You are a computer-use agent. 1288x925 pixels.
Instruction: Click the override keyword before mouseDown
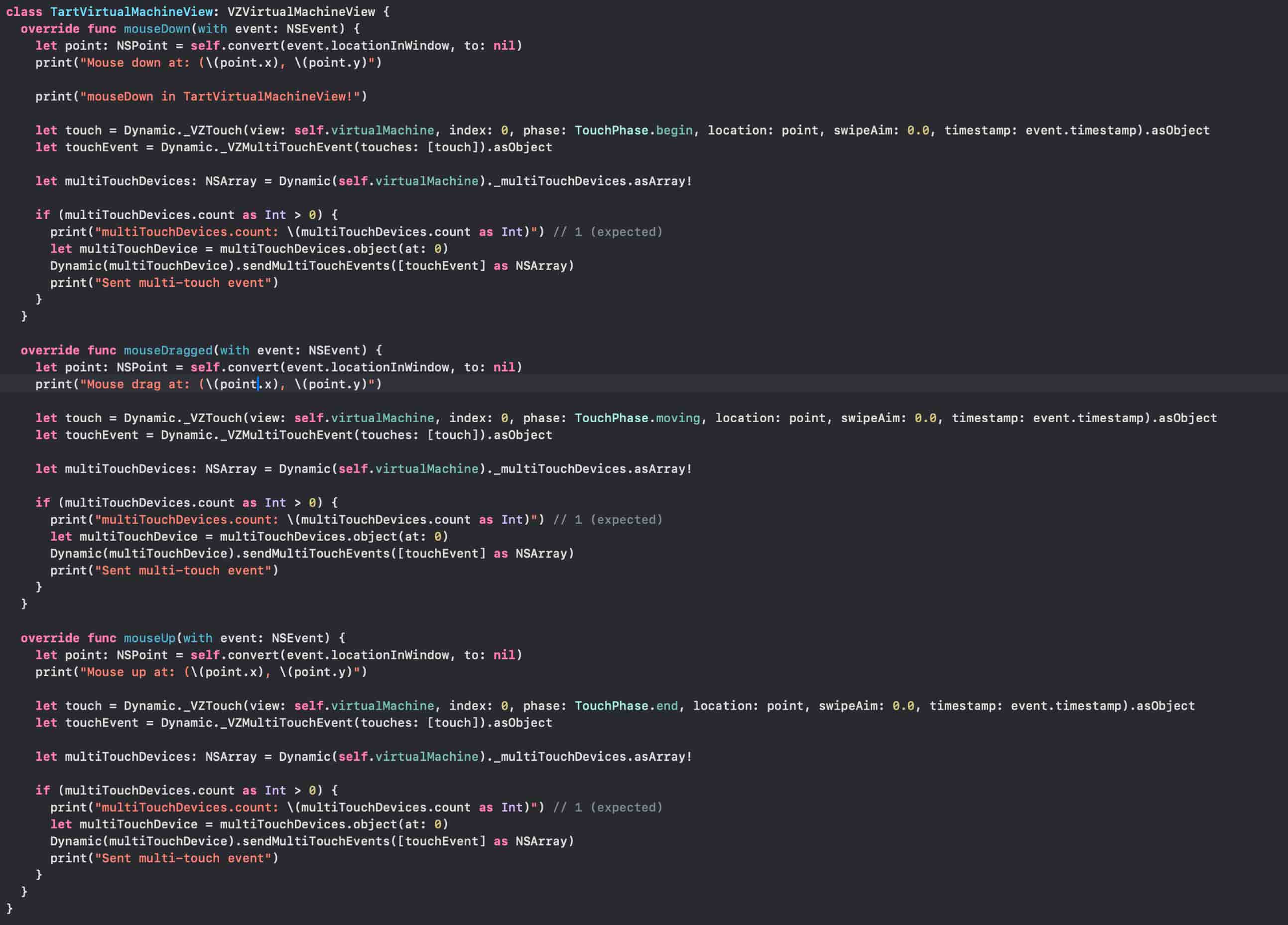[50, 28]
